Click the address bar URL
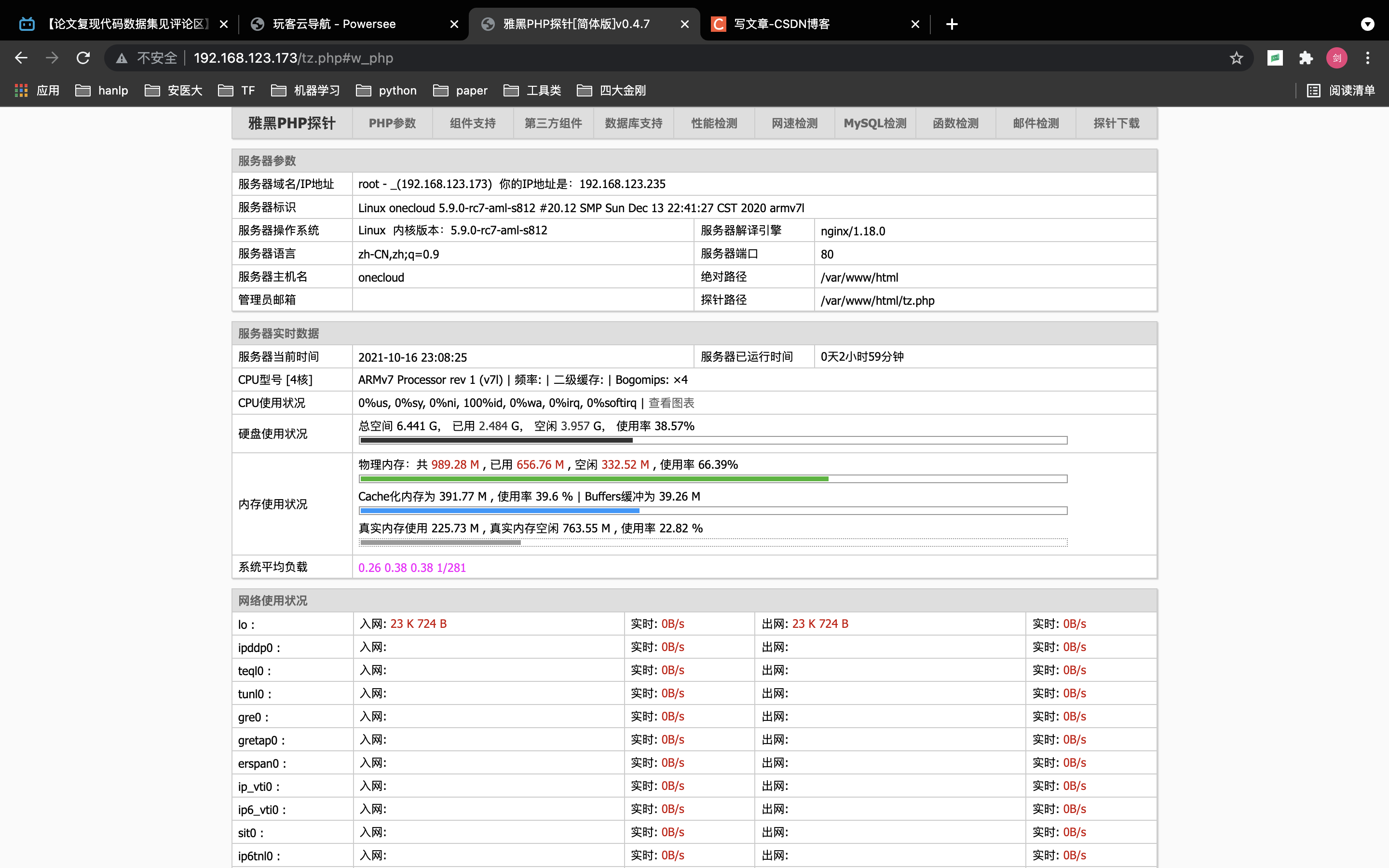This screenshot has height=868, width=1389. 293,58
